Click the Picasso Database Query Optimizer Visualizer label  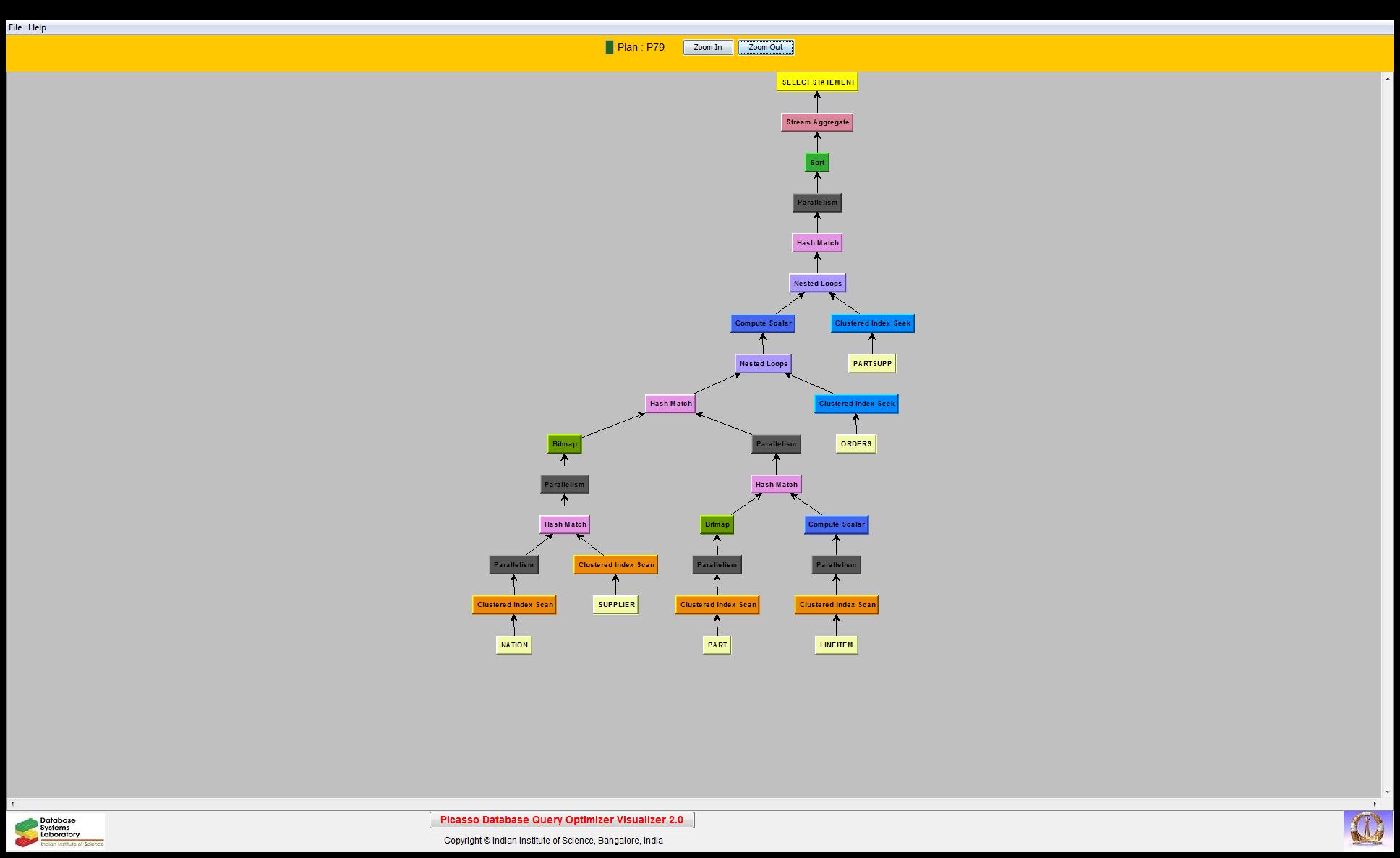tap(561, 820)
